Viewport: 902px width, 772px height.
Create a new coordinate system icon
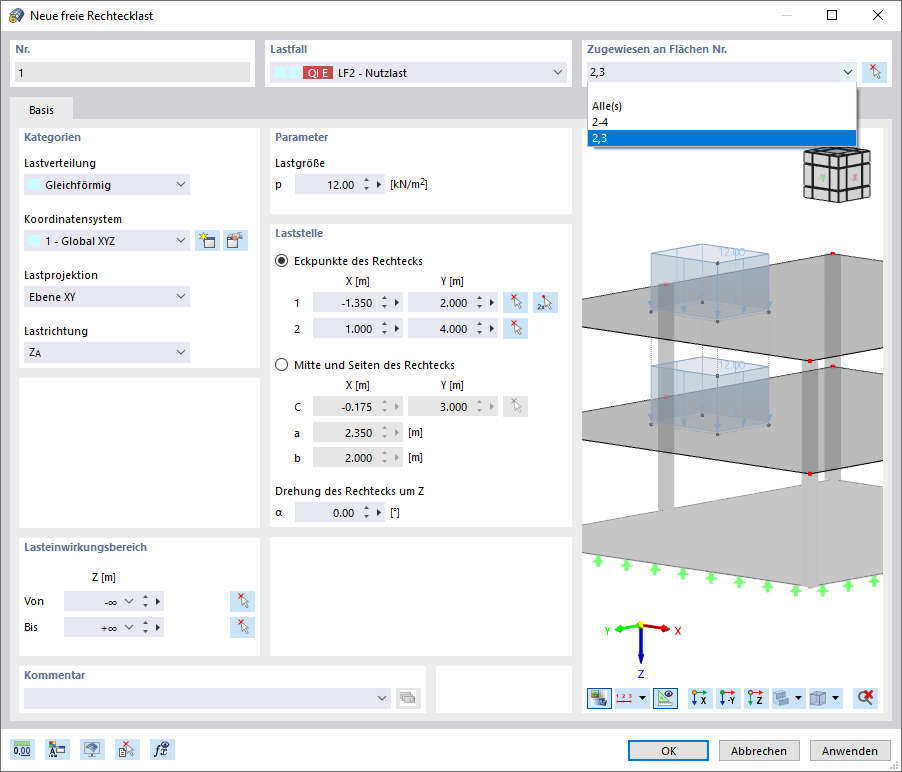pos(207,240)
